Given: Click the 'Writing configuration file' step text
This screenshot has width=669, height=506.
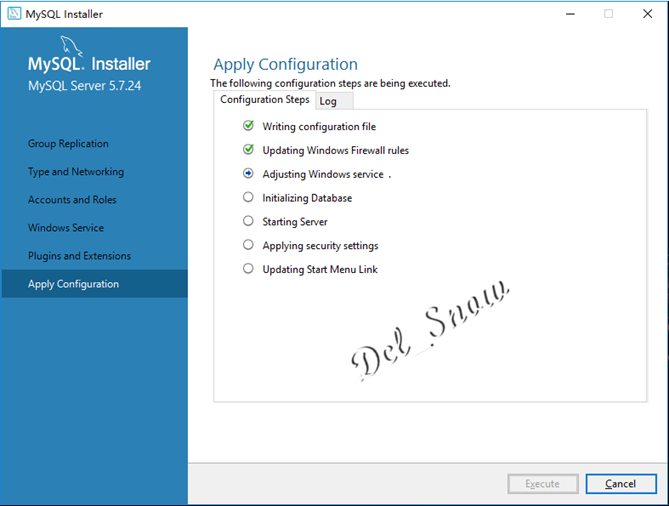Looking at the screenshot, I should 319,127.
